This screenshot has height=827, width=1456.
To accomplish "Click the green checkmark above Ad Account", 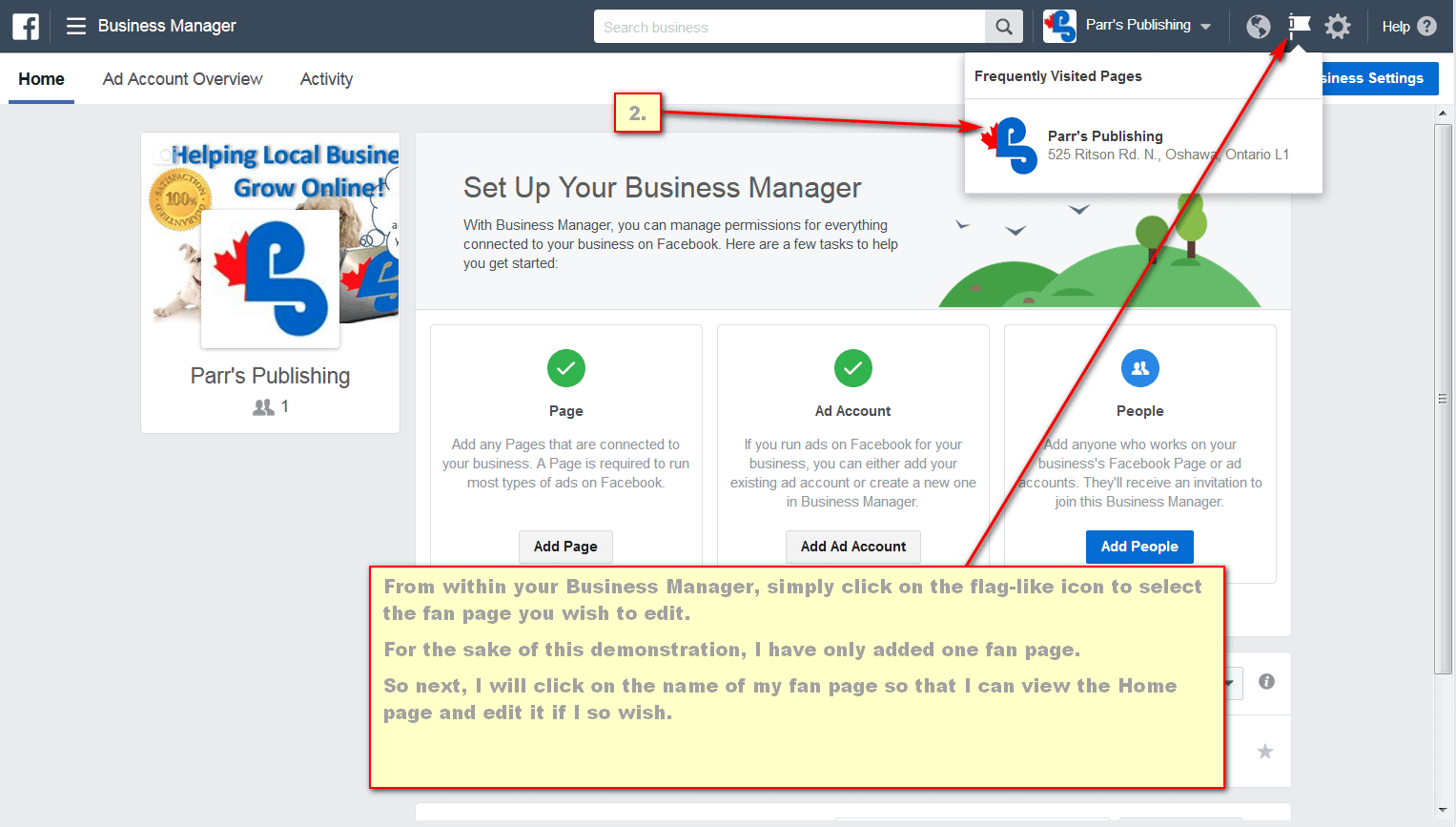I will tap(853, 368).
